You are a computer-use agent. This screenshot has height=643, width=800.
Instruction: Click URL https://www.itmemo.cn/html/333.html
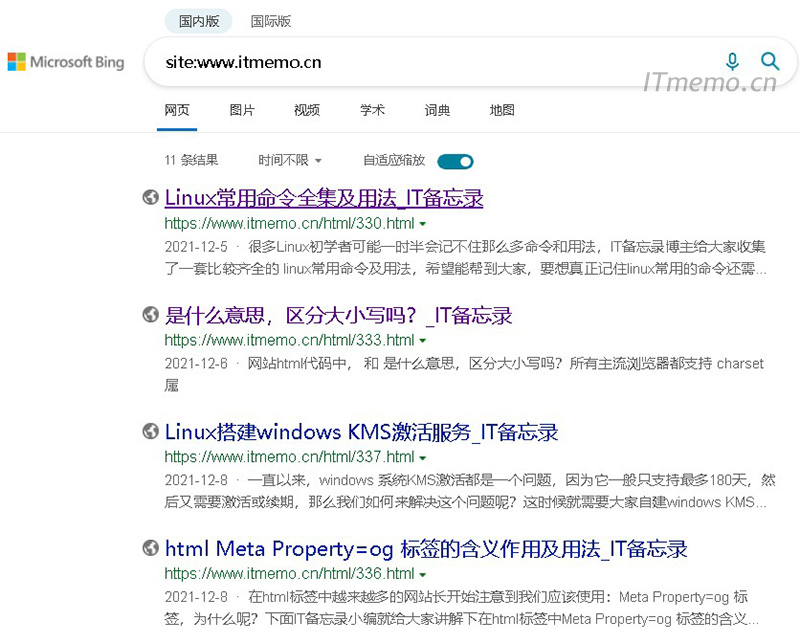click(289, 340)
